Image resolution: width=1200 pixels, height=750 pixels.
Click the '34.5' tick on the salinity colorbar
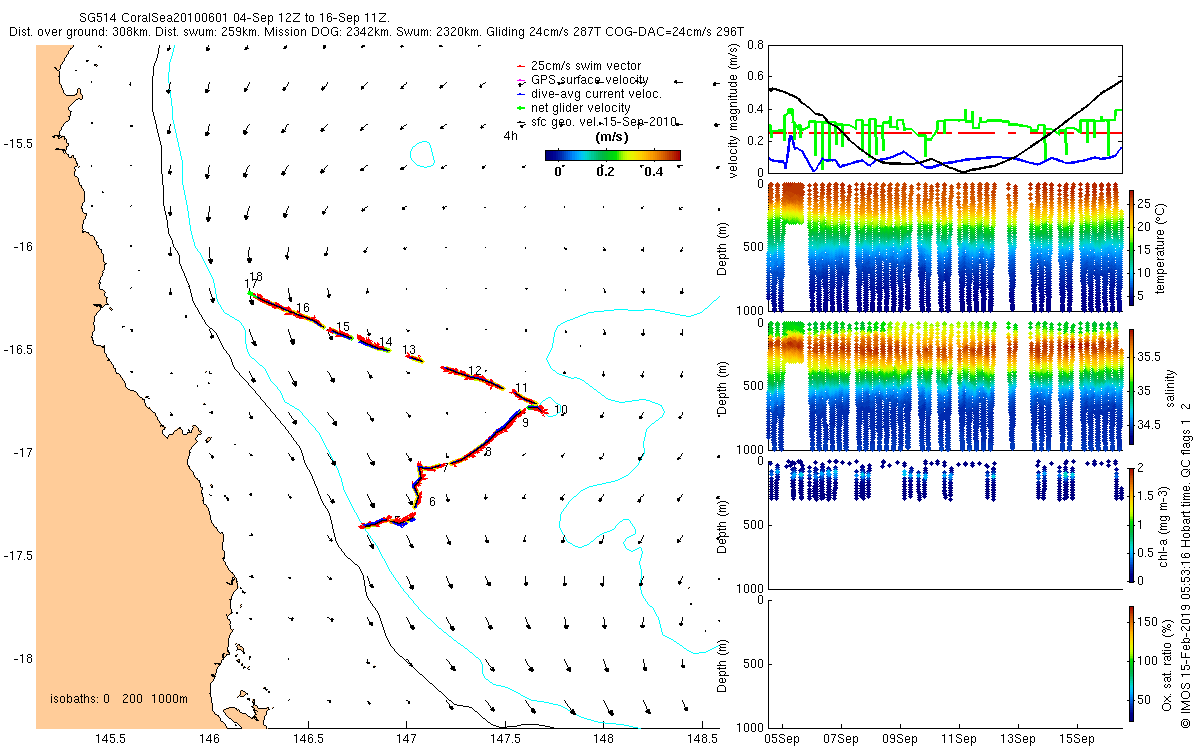point(1149,425)
